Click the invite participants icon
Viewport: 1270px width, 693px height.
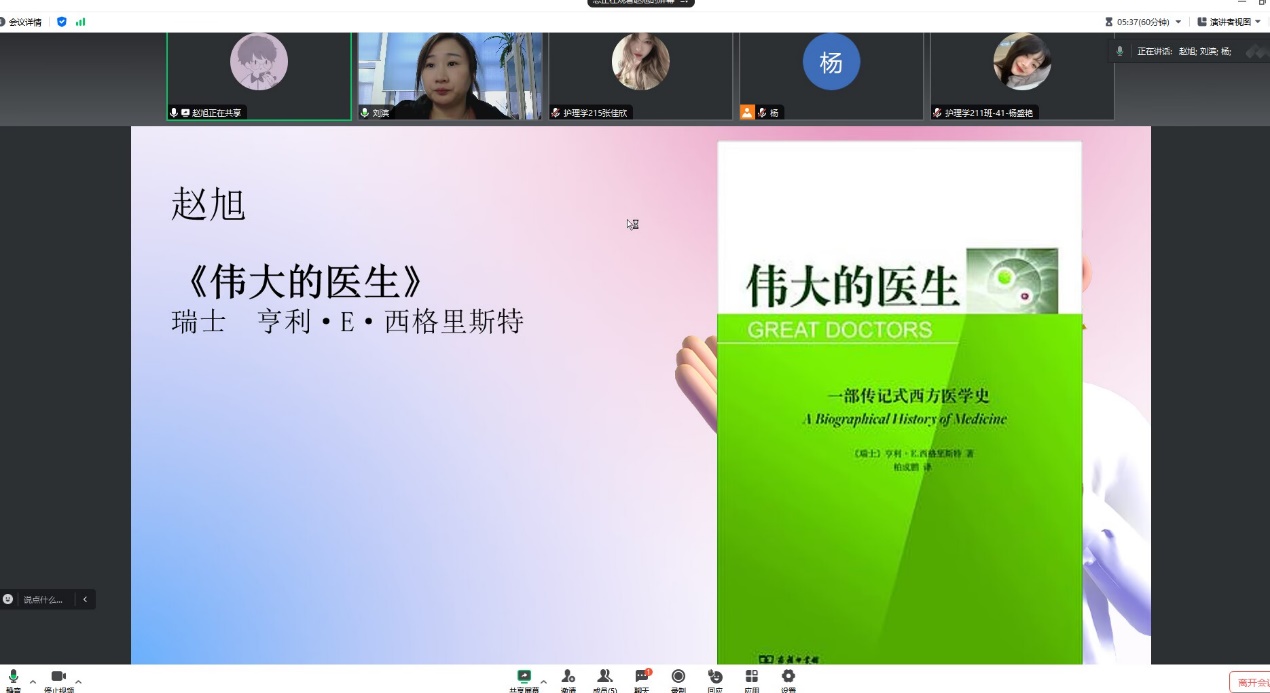pos(568,677)
